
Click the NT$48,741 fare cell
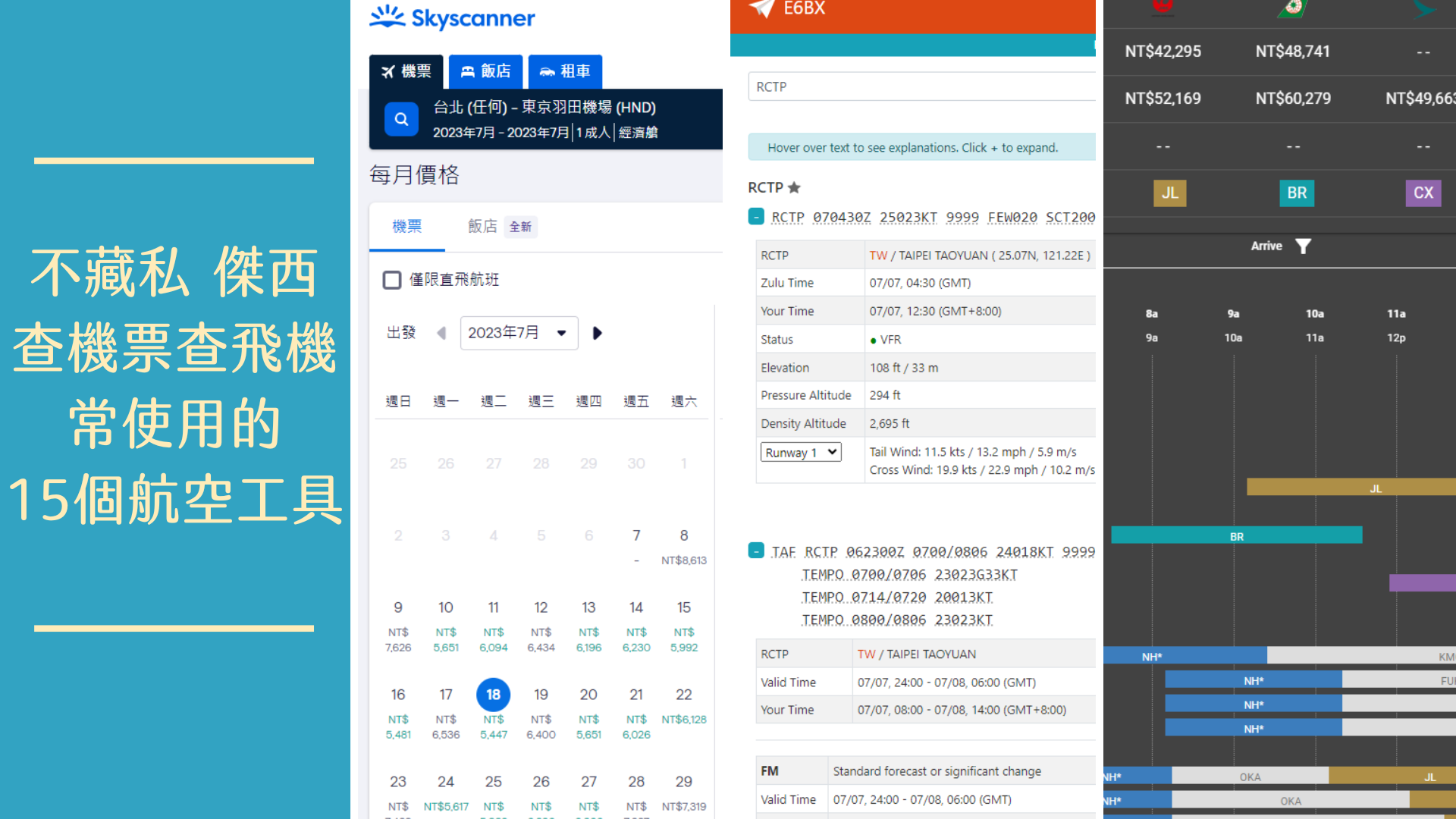pyautogui.click(x=1293, y=52)
